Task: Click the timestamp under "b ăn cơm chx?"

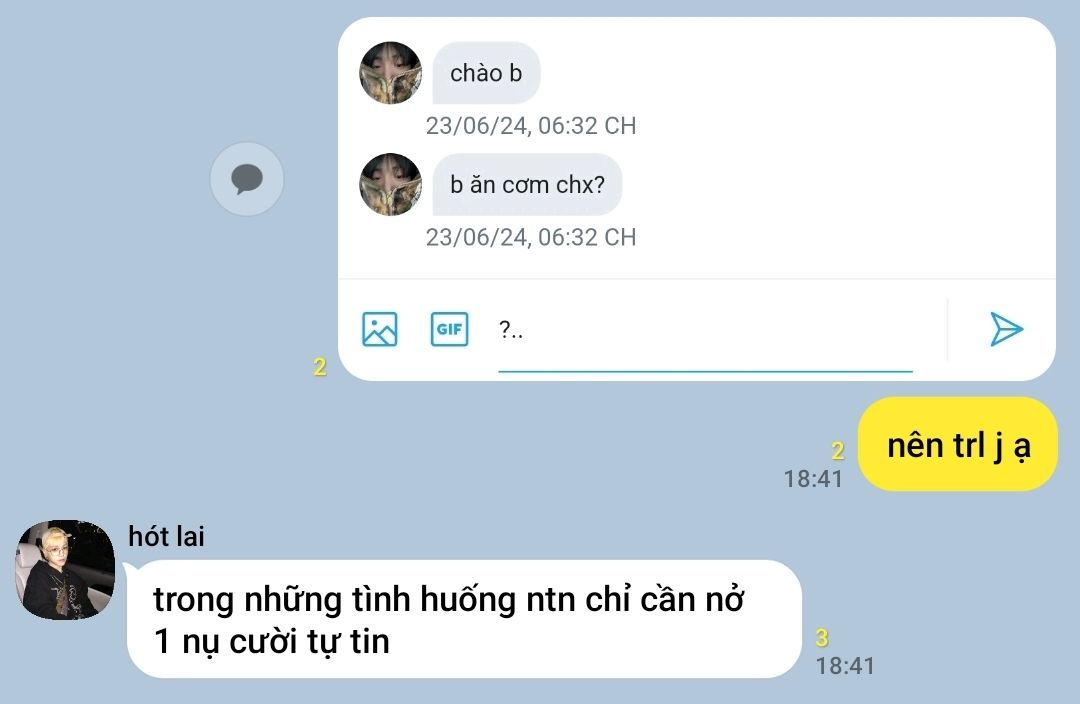Action: tap(530, 238)
